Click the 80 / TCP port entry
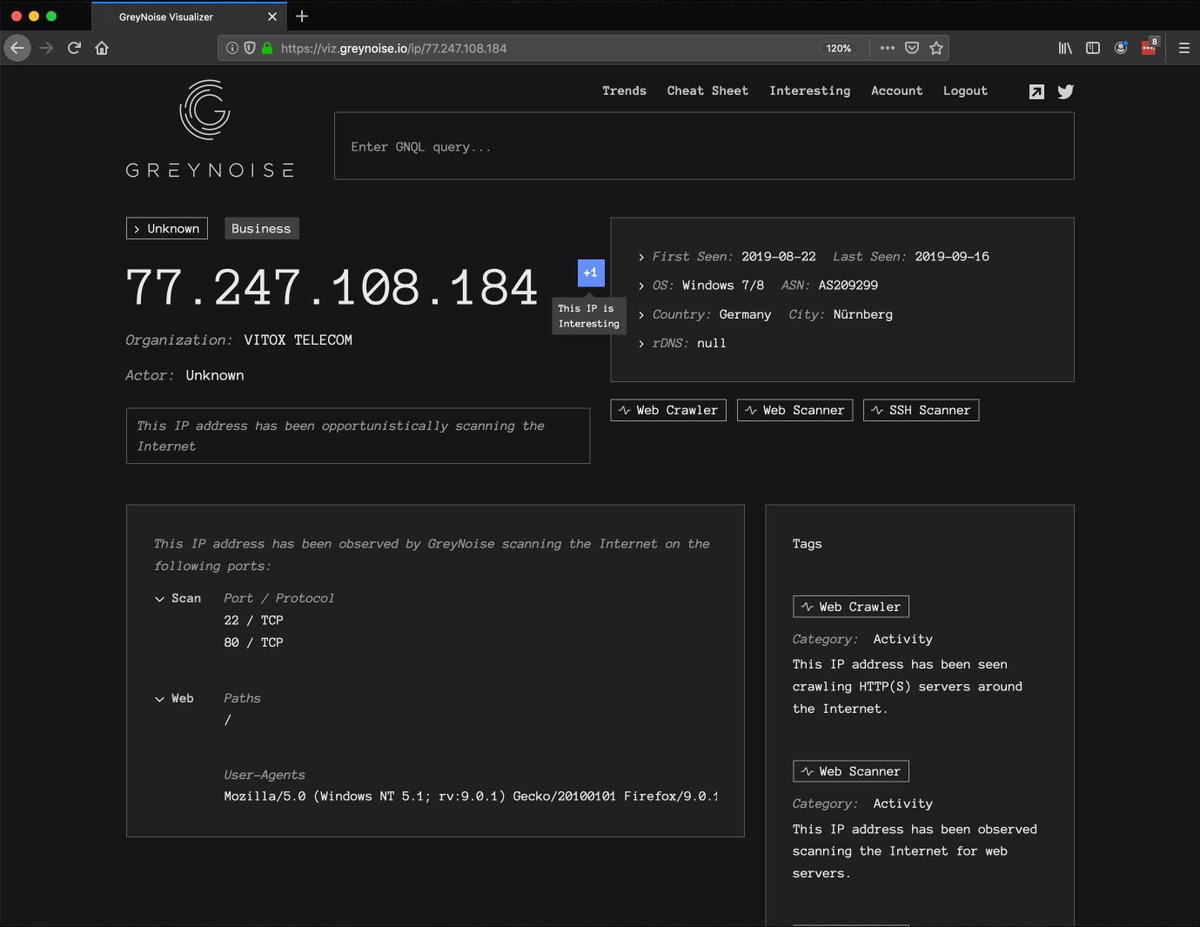This screenshot has height=927, width=1200. tap(254, 642)
